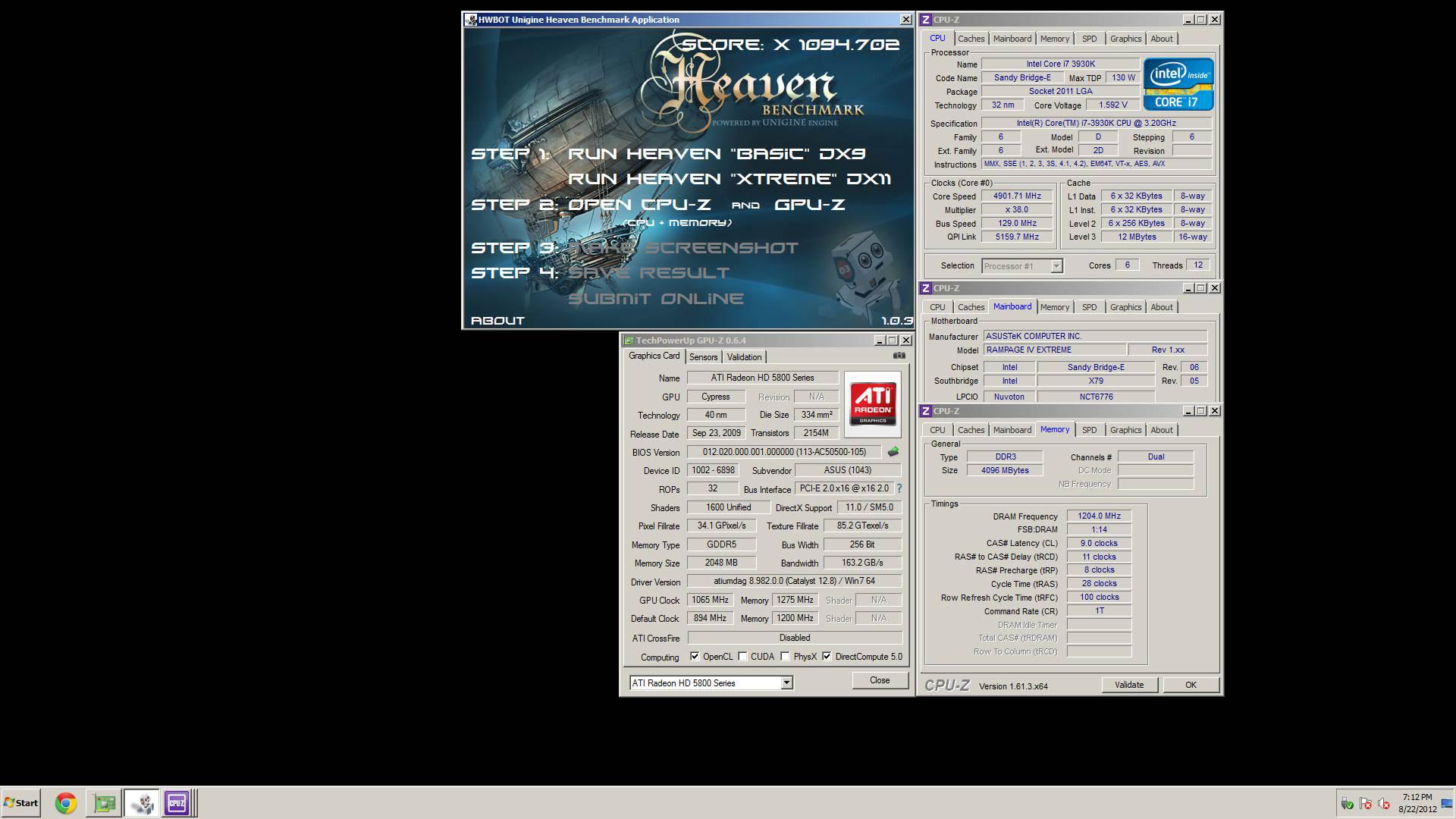Click the CPU-Z Validate button
The width and height of the screenshot is (1456, 819).
point(1129,685)
